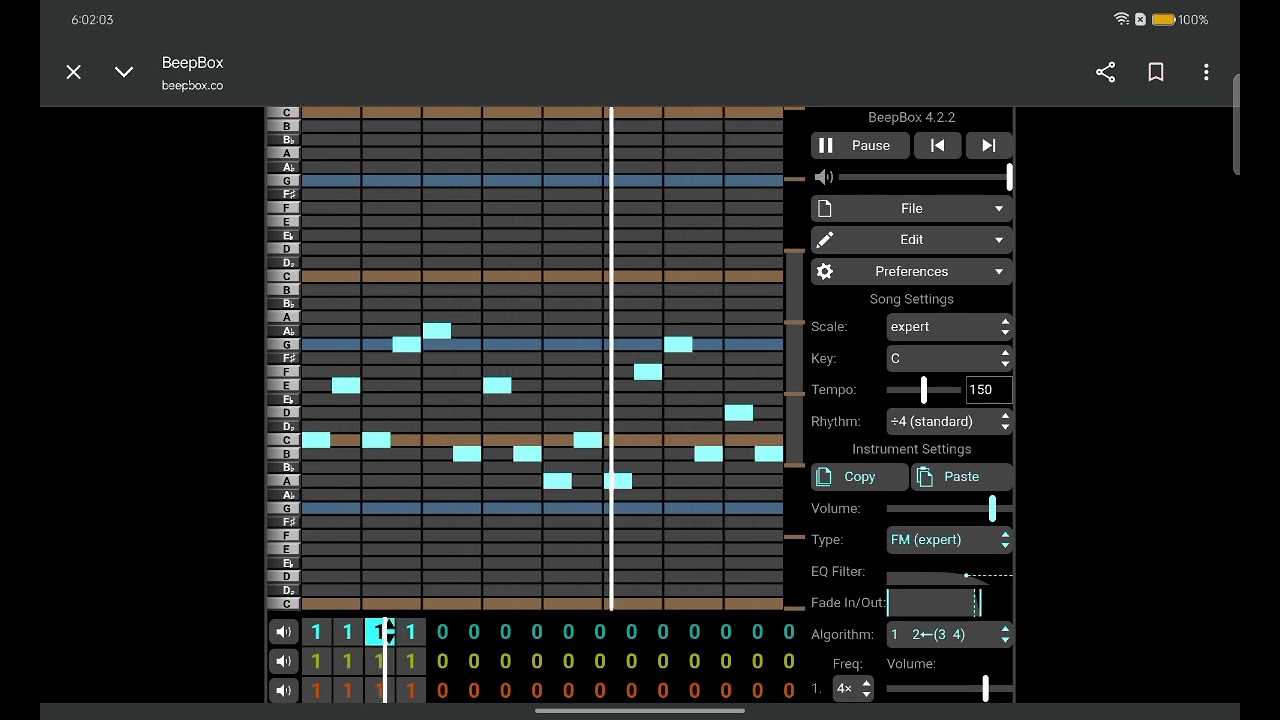Select empty bar 5 of the orange channel

(x=442, y=690)
